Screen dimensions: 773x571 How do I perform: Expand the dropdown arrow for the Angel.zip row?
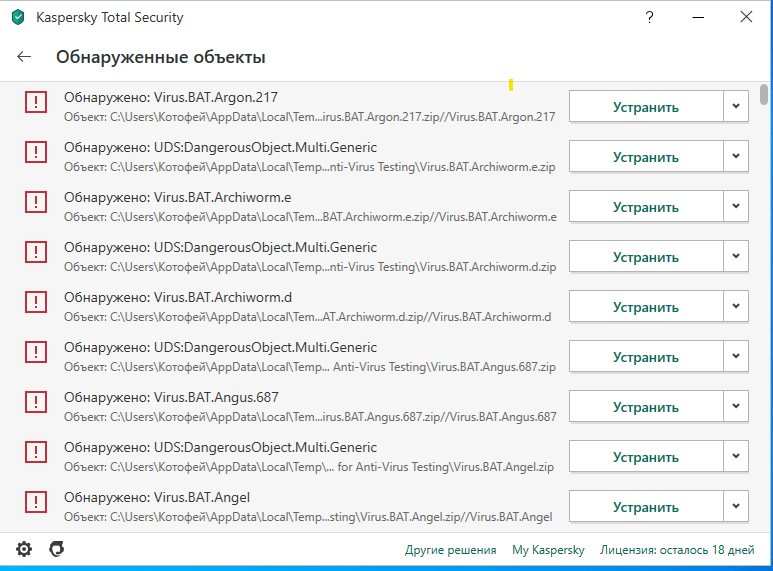point(736,456)
